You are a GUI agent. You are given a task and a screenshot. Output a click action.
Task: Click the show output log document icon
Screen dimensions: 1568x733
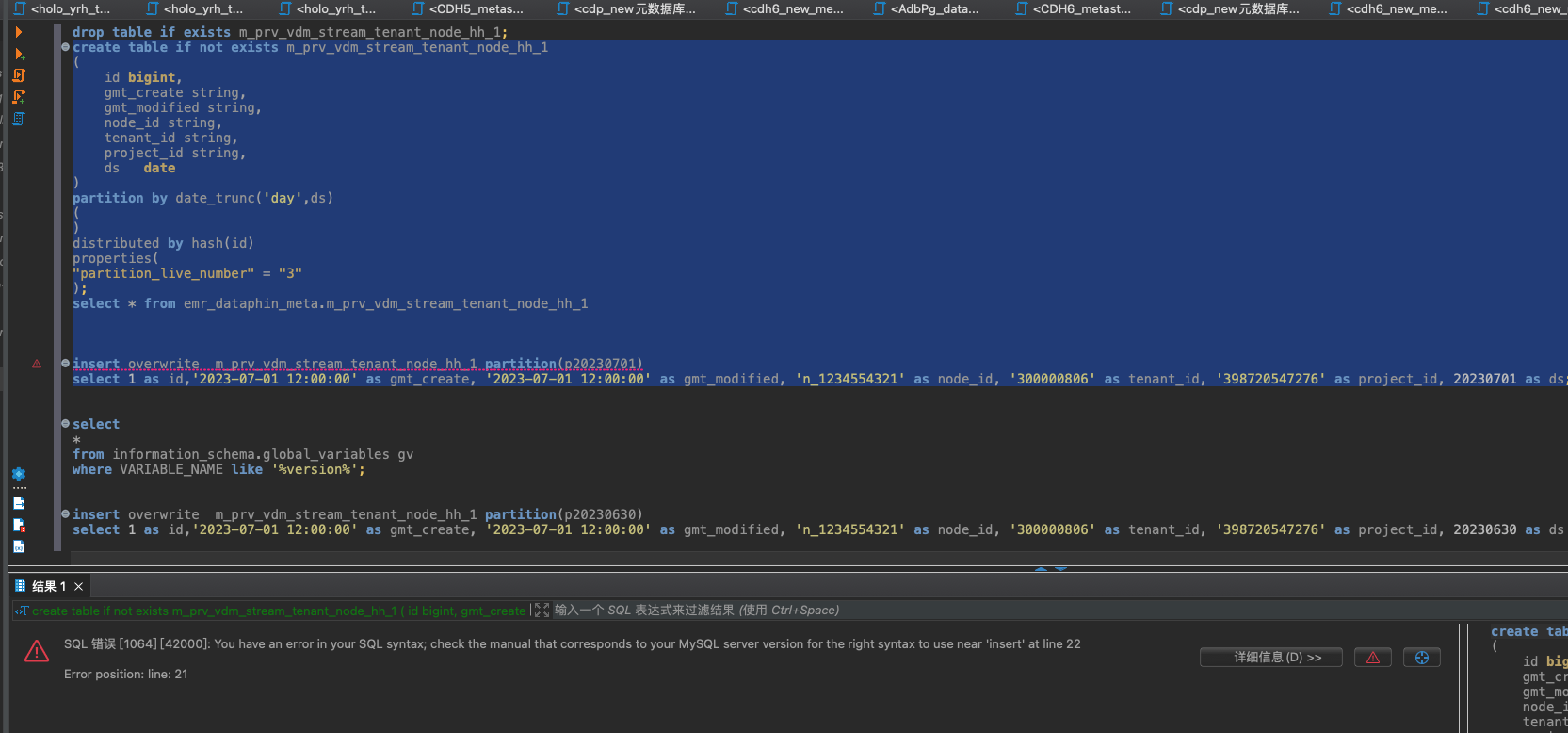coord(19,503)
